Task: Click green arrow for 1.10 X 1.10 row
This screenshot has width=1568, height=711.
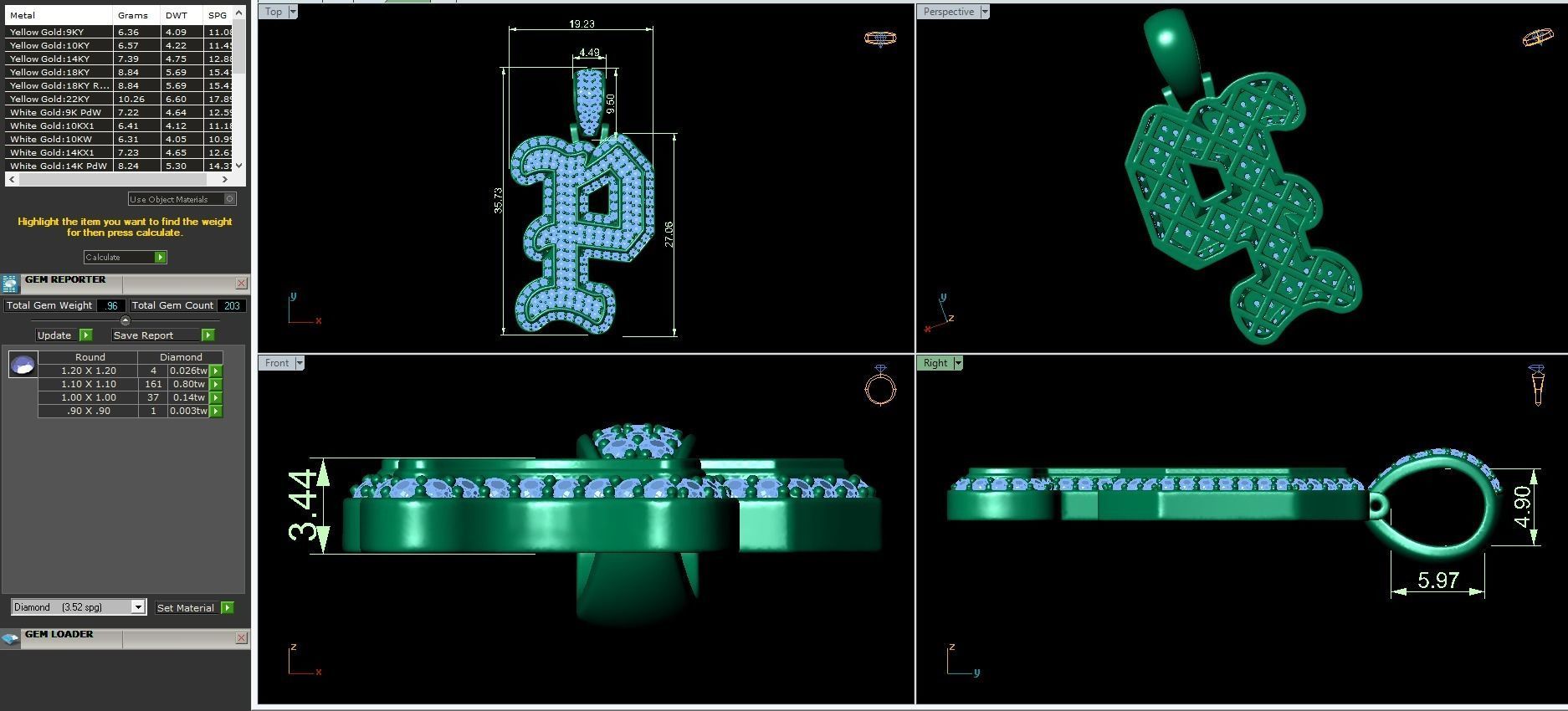Action: pyautogui.click(x=216, y=384)
